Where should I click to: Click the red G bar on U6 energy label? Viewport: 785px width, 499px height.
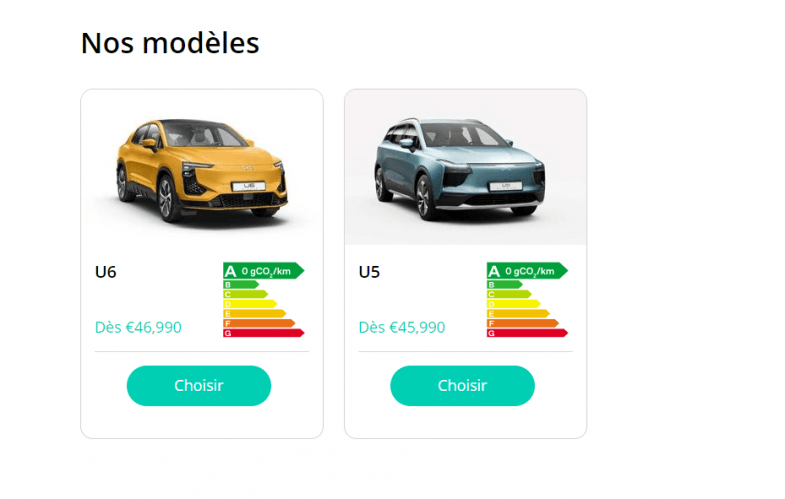click(x=262, y=333)
